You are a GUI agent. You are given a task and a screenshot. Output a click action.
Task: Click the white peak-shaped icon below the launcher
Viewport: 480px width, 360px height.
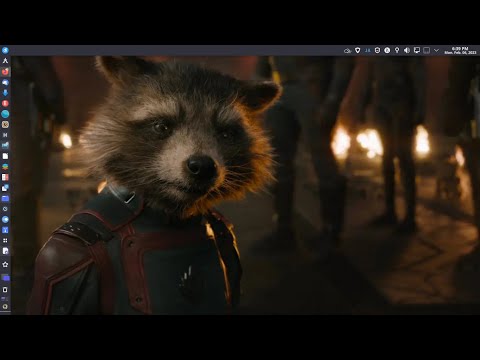5,61
